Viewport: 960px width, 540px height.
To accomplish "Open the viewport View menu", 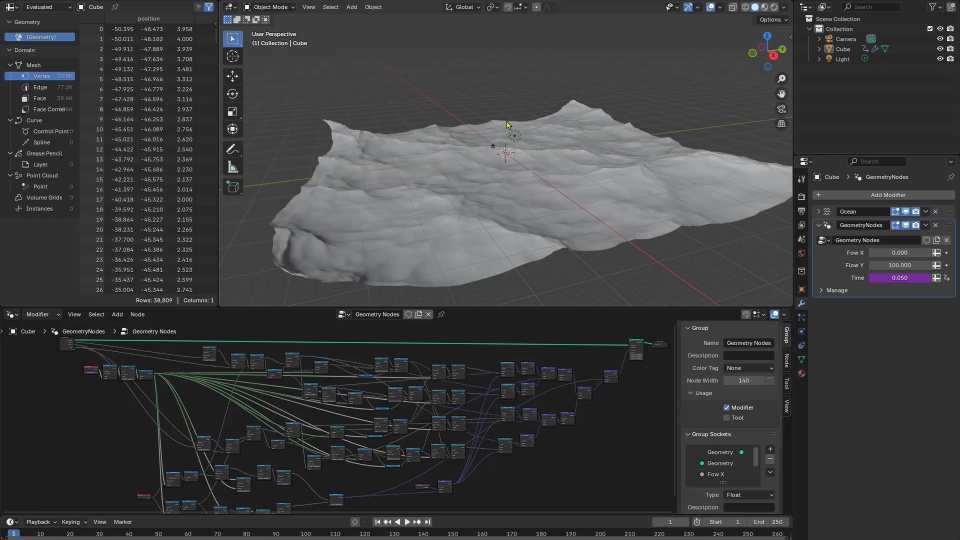I will click(x=309, y=7).
